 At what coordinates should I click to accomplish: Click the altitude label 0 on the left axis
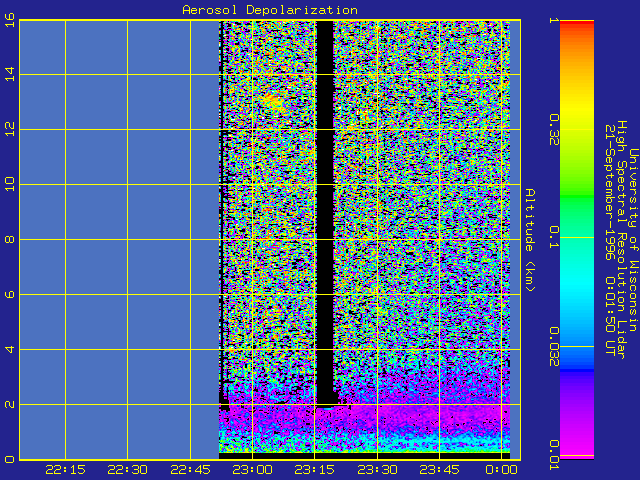click(10, 459)
